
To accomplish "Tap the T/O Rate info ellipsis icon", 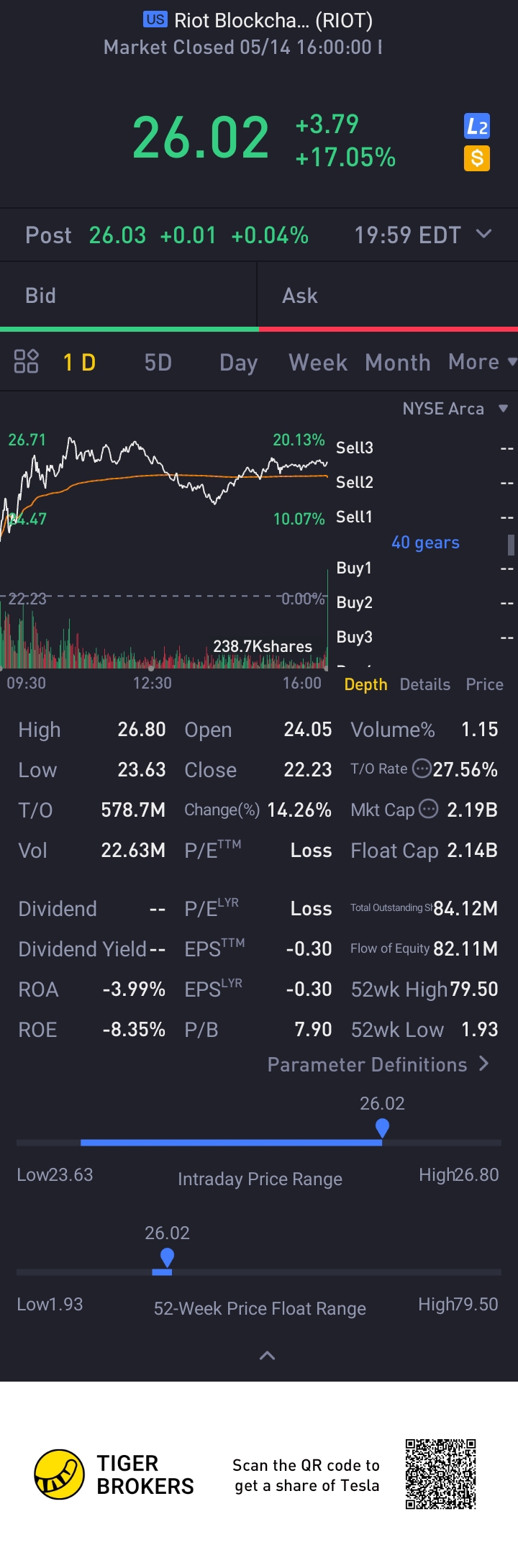I will click(422, 769).
